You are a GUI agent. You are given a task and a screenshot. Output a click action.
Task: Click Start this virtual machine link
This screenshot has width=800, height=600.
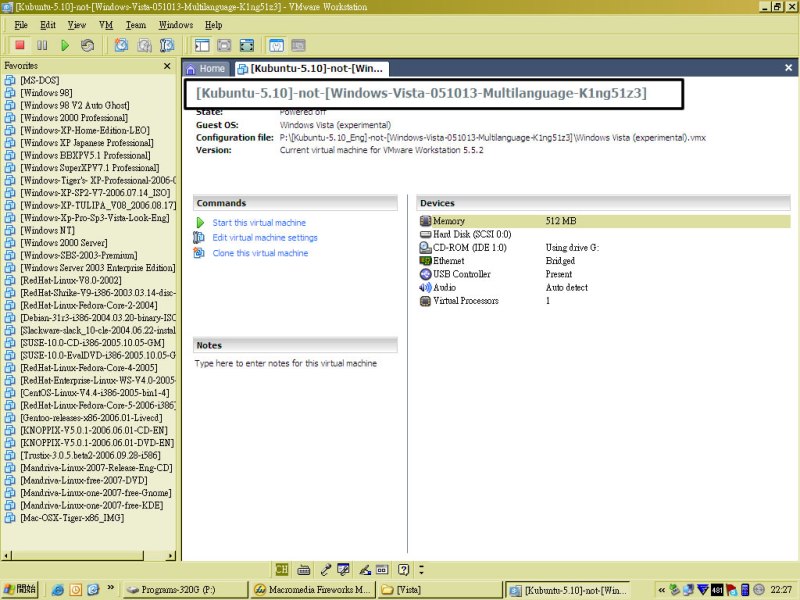[259, 222]
